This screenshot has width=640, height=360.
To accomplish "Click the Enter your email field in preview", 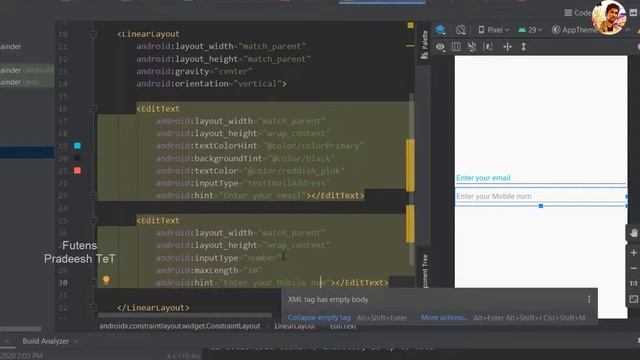I will click(540, 178).
